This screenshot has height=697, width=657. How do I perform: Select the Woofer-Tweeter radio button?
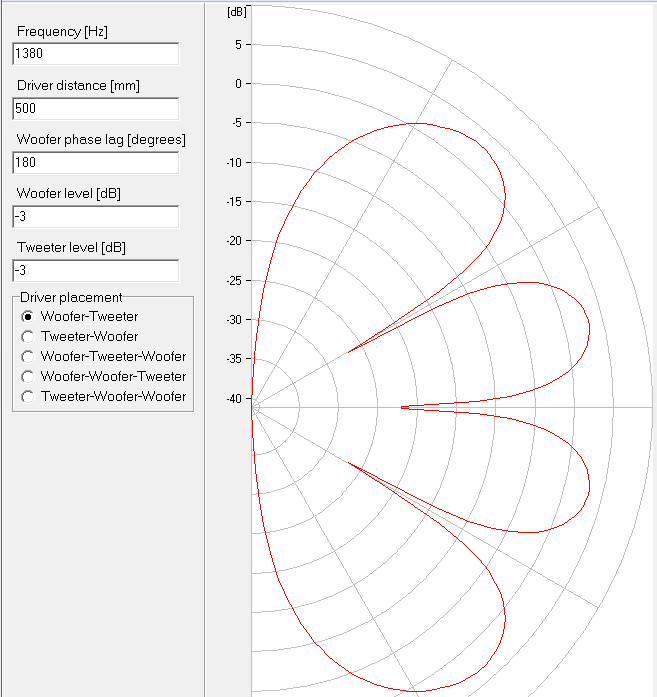tap(28, 316)
